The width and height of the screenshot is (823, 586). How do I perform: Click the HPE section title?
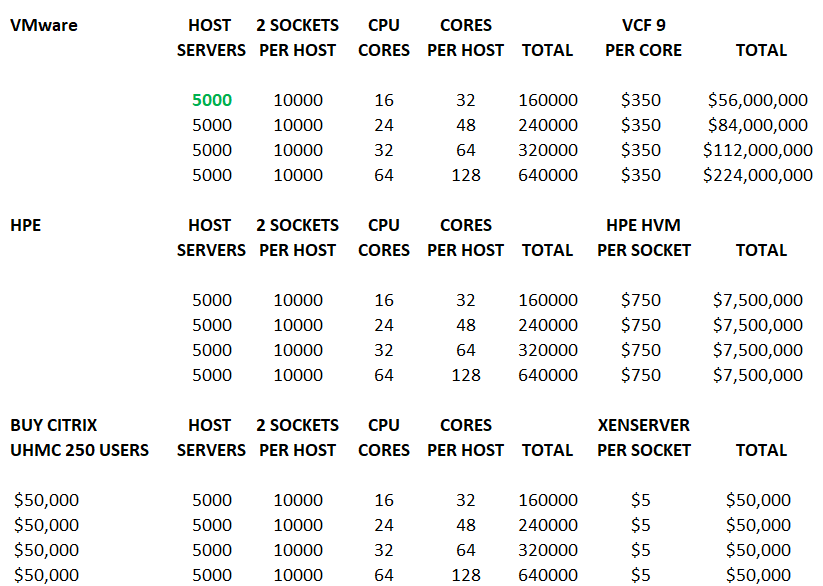coord(25,225)
